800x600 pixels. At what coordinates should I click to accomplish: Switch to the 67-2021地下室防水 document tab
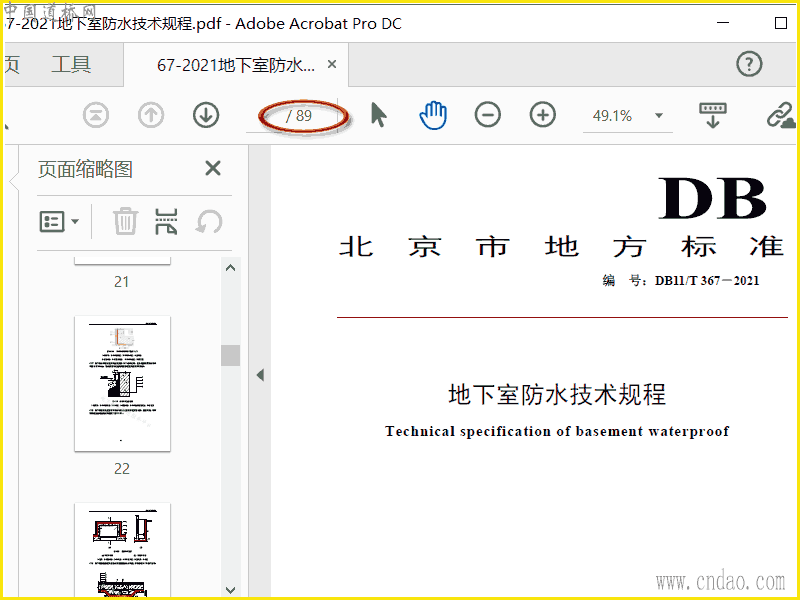[x=236, y=65]
